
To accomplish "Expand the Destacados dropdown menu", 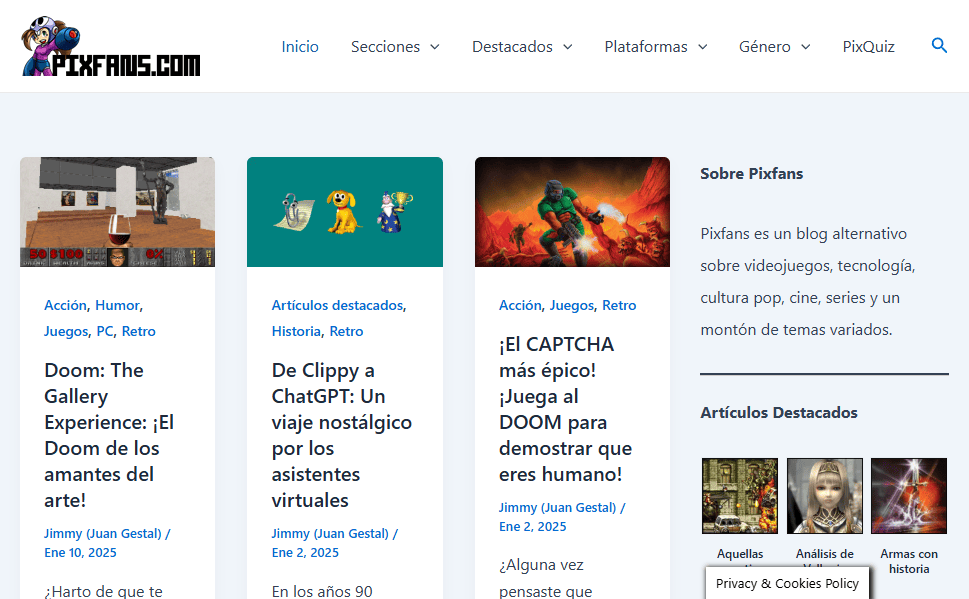I will click(x=522, y=47).
